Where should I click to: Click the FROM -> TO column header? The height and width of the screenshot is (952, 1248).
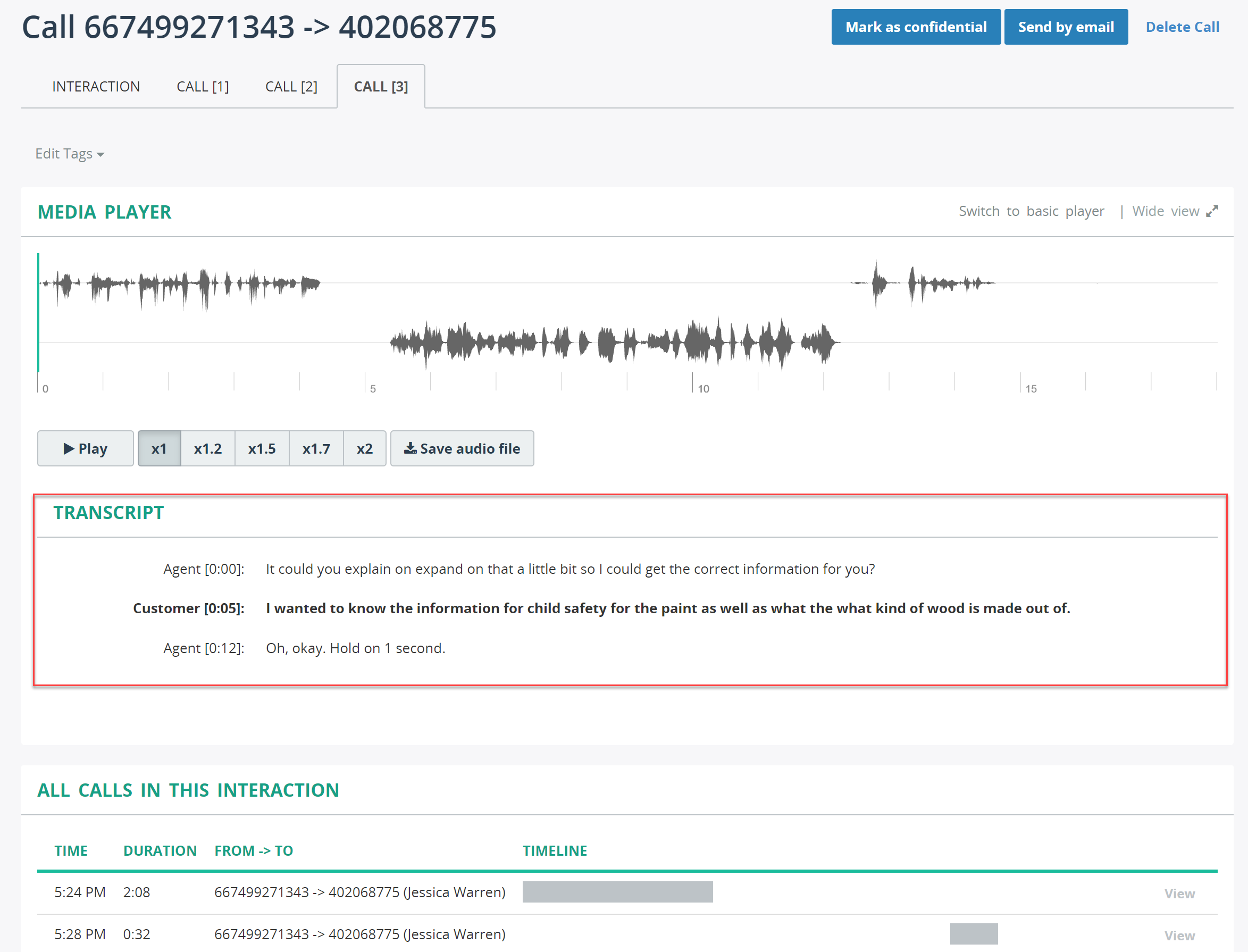pyautogui.click(x=253, y=850)
